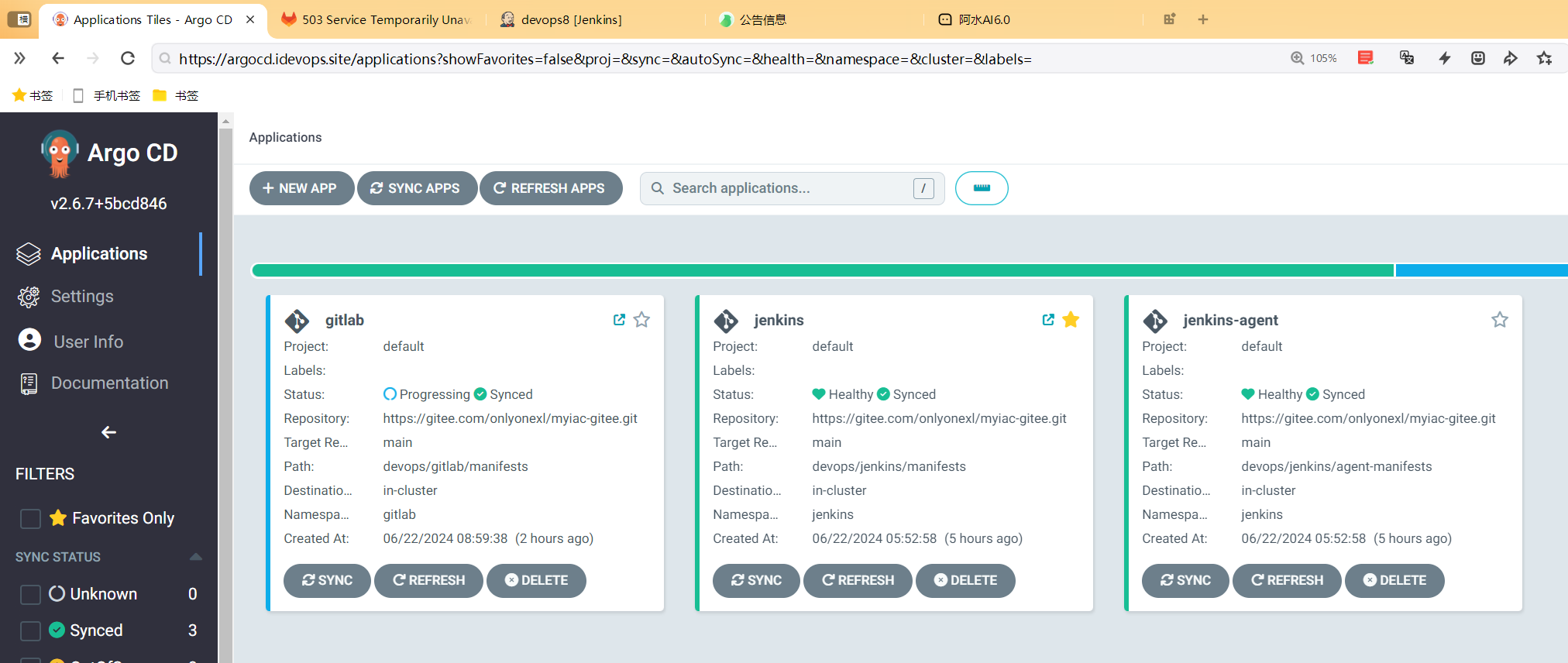Viewport: 1568px width, 663px height.
Task: Click the REFRESH APPS button
Action: click(551, 188)
